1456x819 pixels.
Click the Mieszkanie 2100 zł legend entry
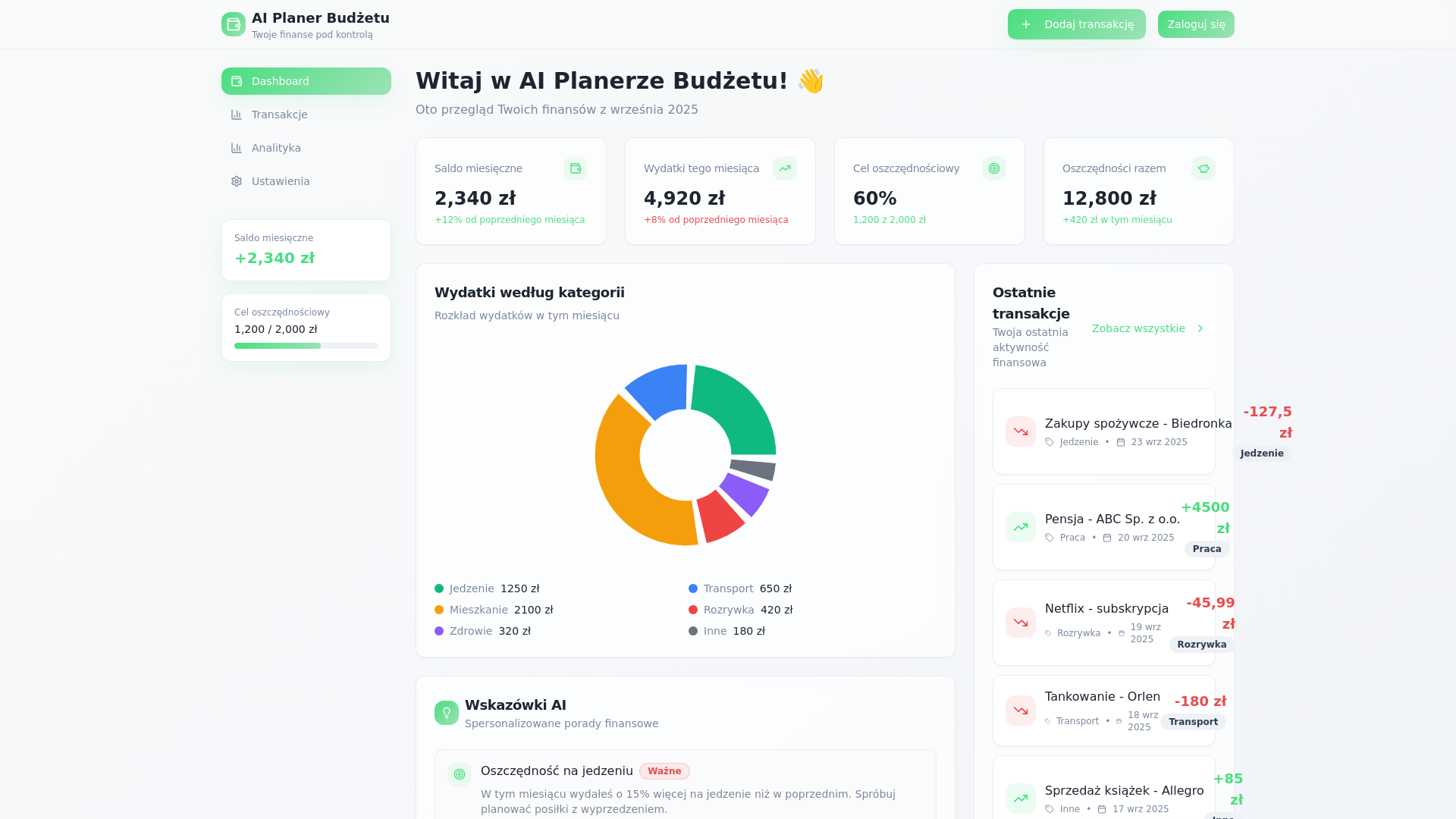(494, 610)
